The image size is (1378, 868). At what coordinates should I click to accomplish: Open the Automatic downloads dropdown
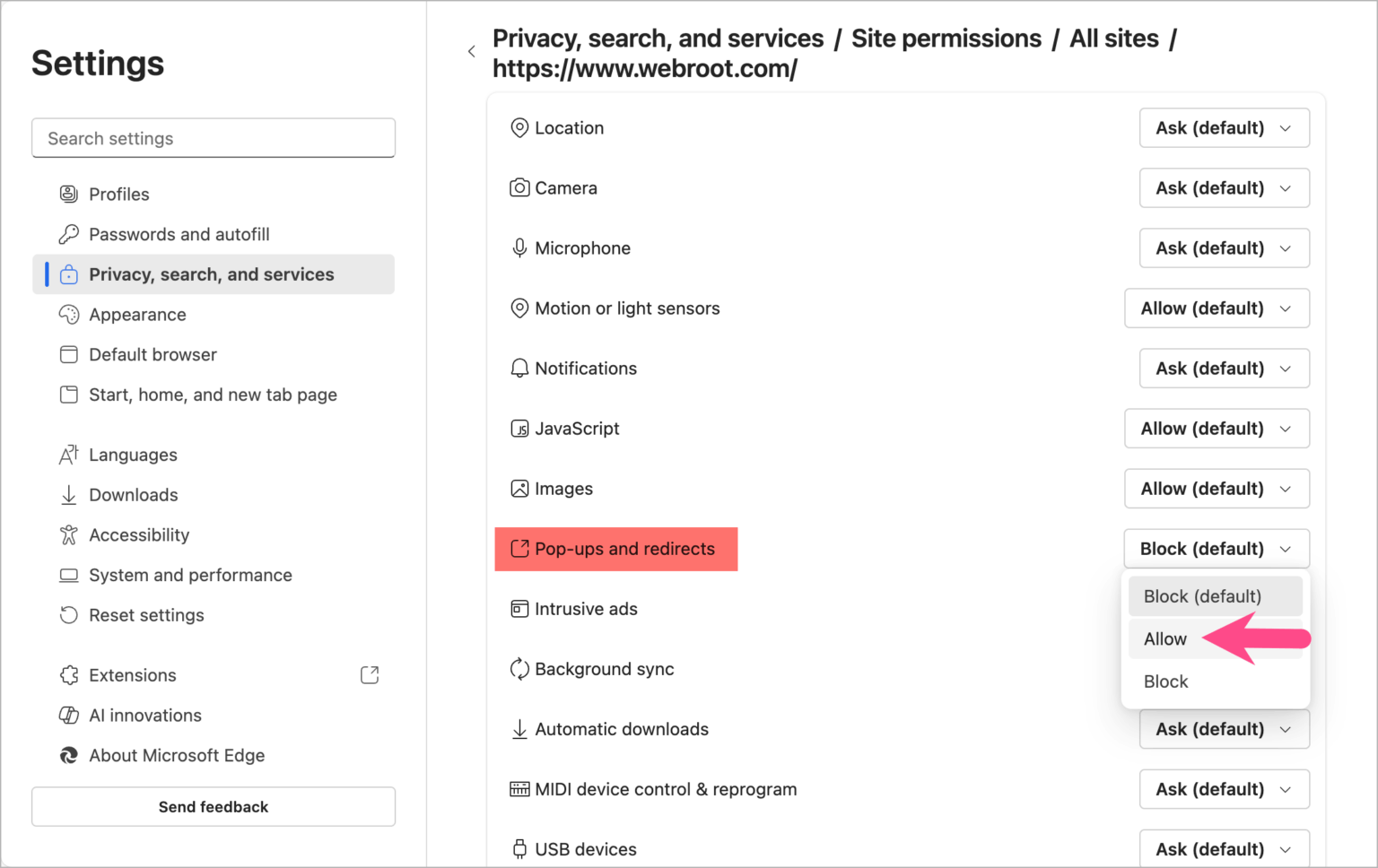[1224, 729]
